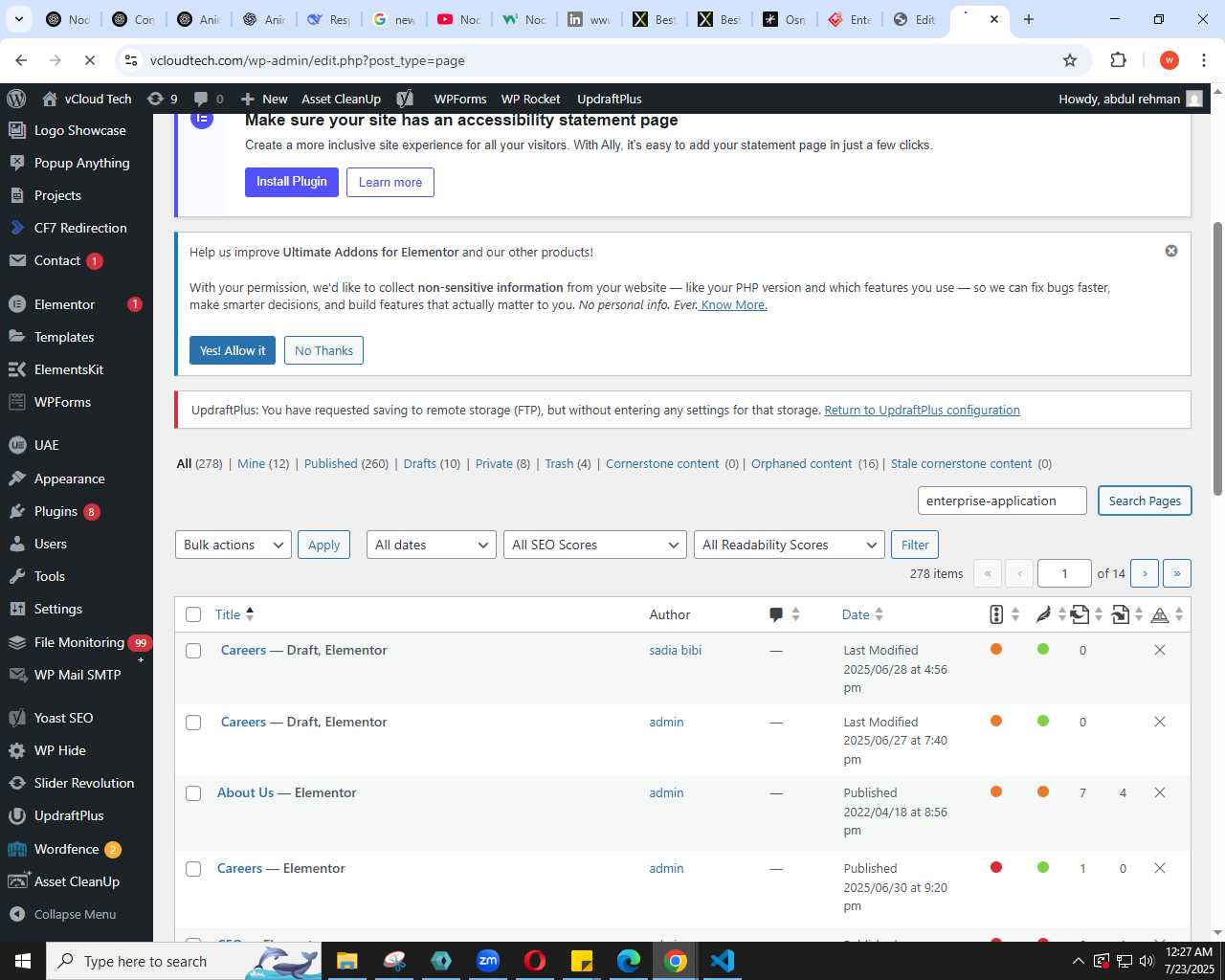Open the About Us page title link
Screen dimensions: 1225x980
245,792
